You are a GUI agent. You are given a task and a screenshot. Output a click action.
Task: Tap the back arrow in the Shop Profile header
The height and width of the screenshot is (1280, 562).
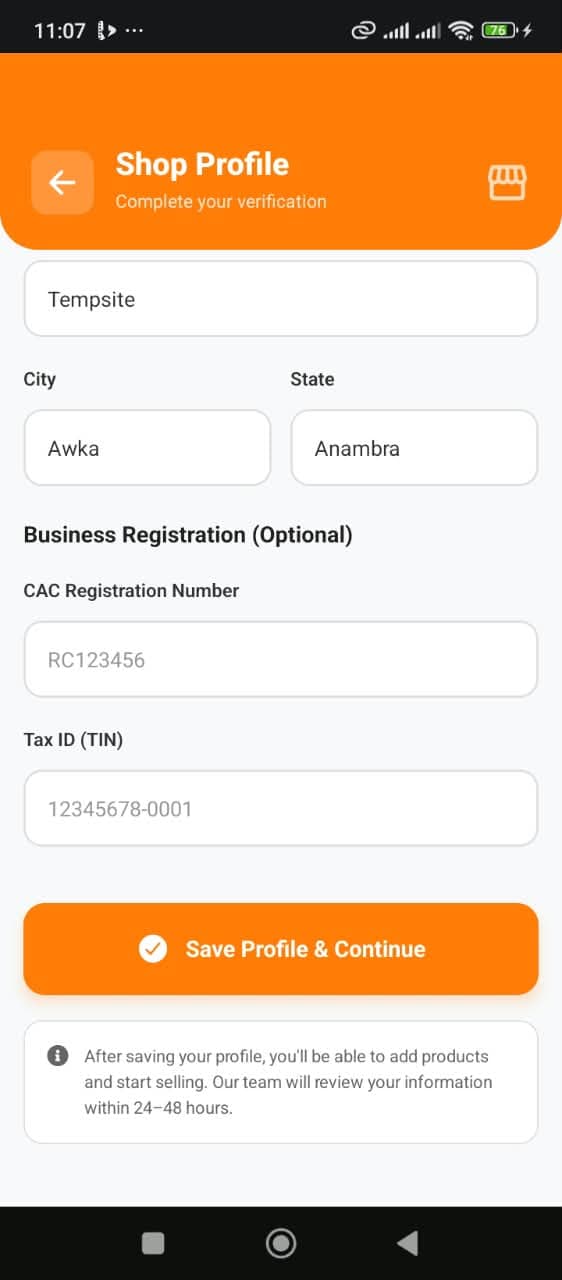pos(62,182)
